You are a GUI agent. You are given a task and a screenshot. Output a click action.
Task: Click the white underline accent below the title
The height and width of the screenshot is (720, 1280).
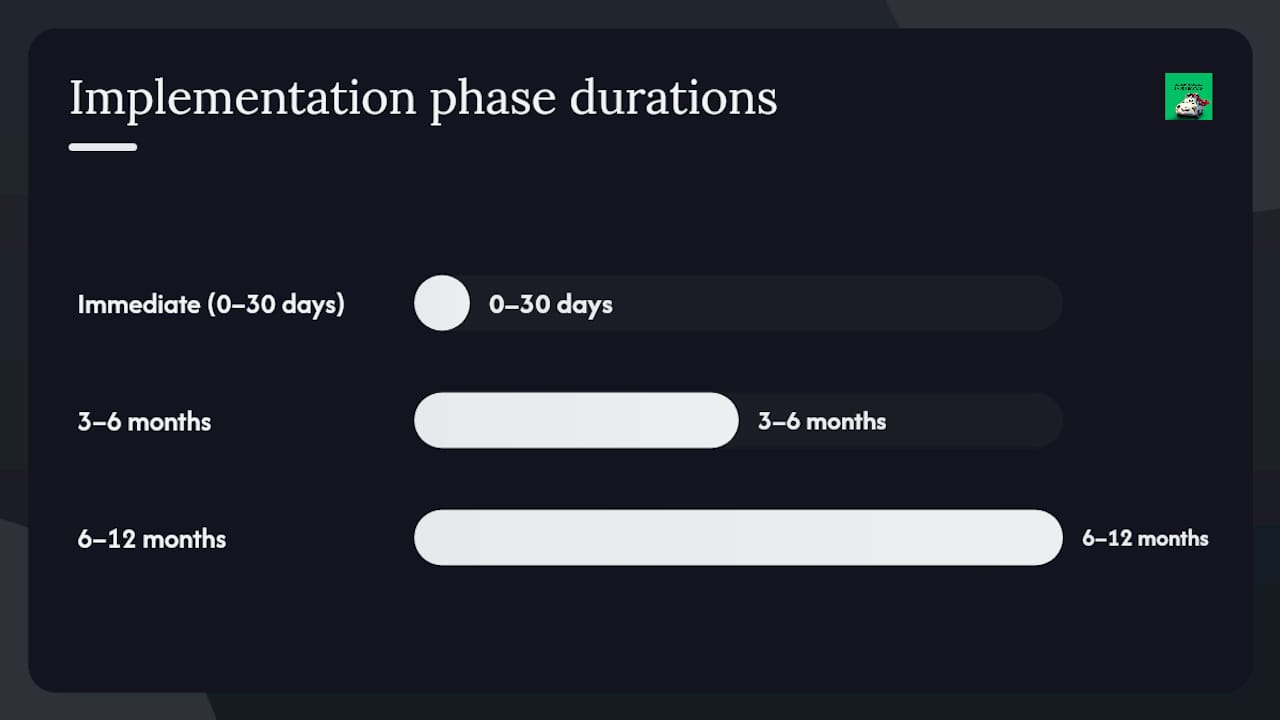tap(103, 147)
